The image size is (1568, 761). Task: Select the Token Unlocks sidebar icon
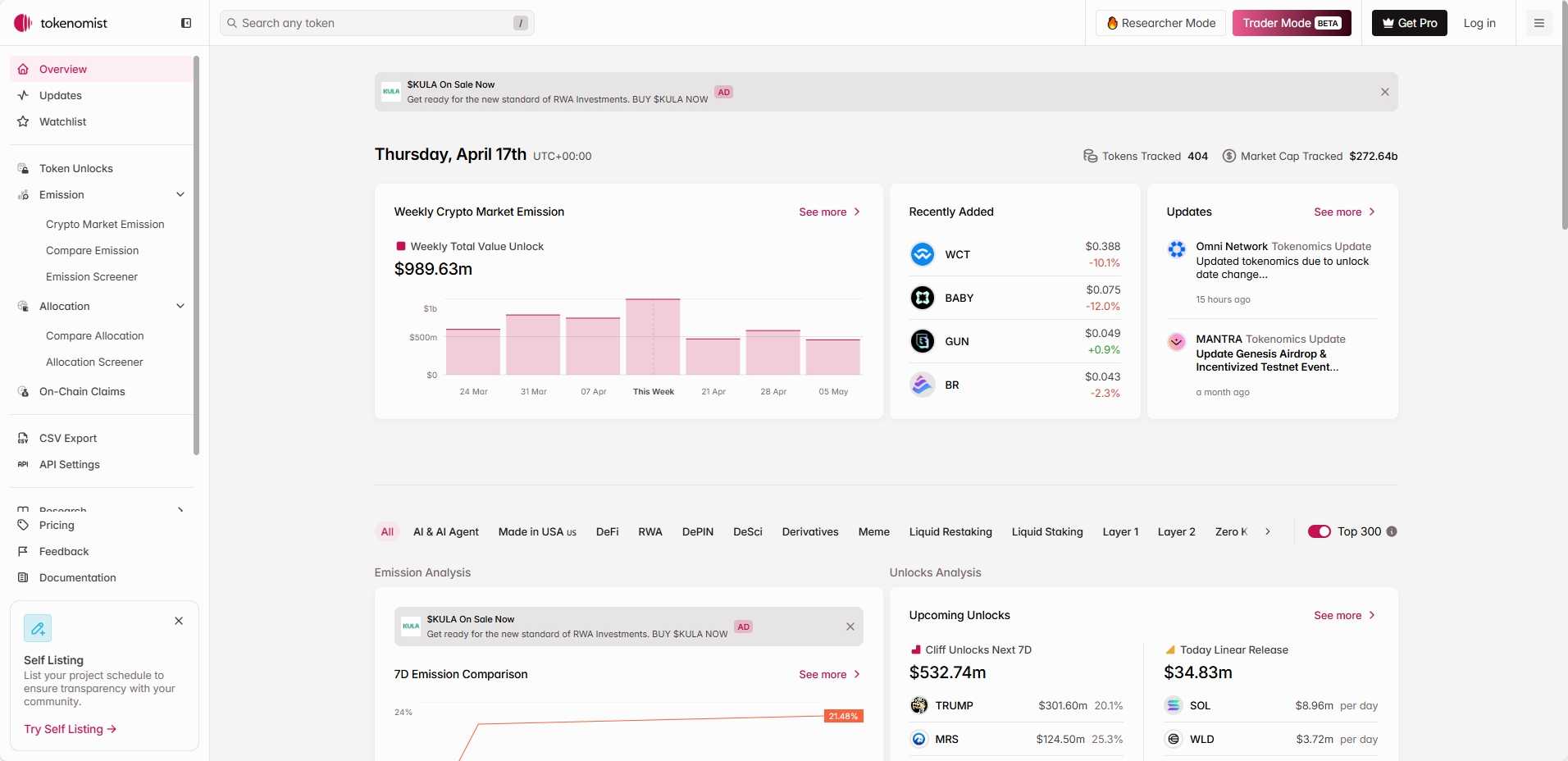click(23, 168)
